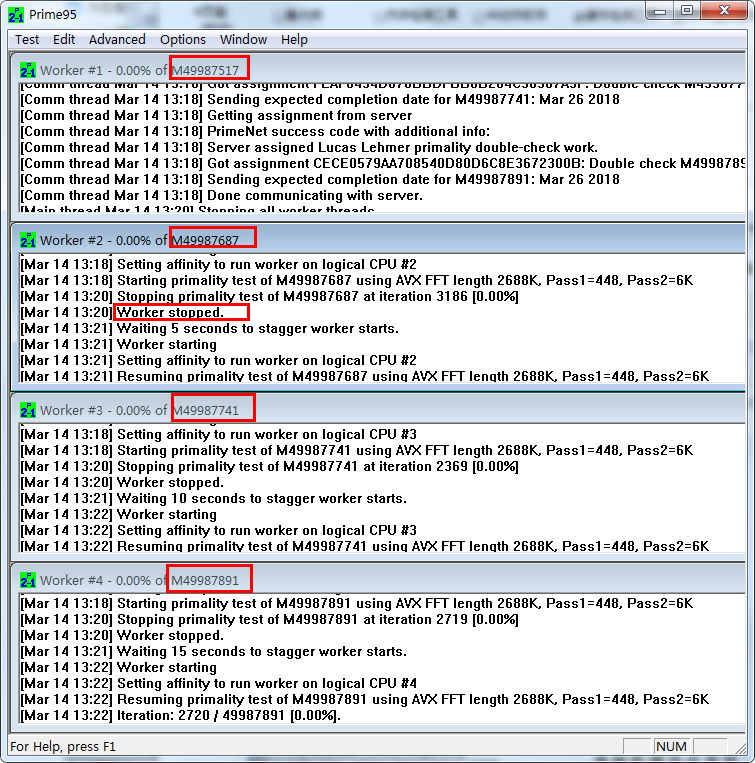The height and width of the screenshot is (763, 755).
Task: Minimize the Prime95 window
Action: click(x=660, y=11)
